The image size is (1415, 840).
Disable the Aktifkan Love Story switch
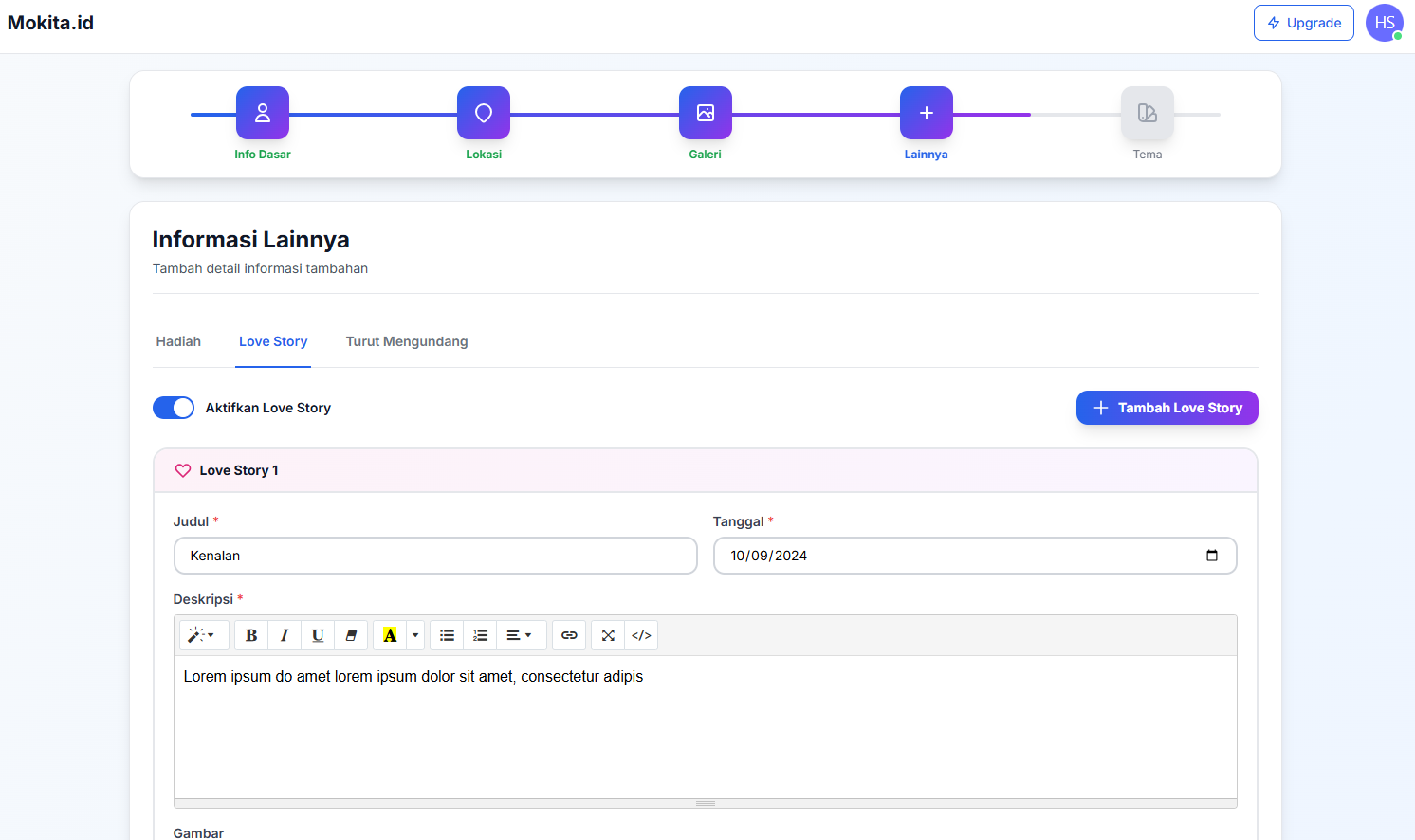(x=174, y=408)
